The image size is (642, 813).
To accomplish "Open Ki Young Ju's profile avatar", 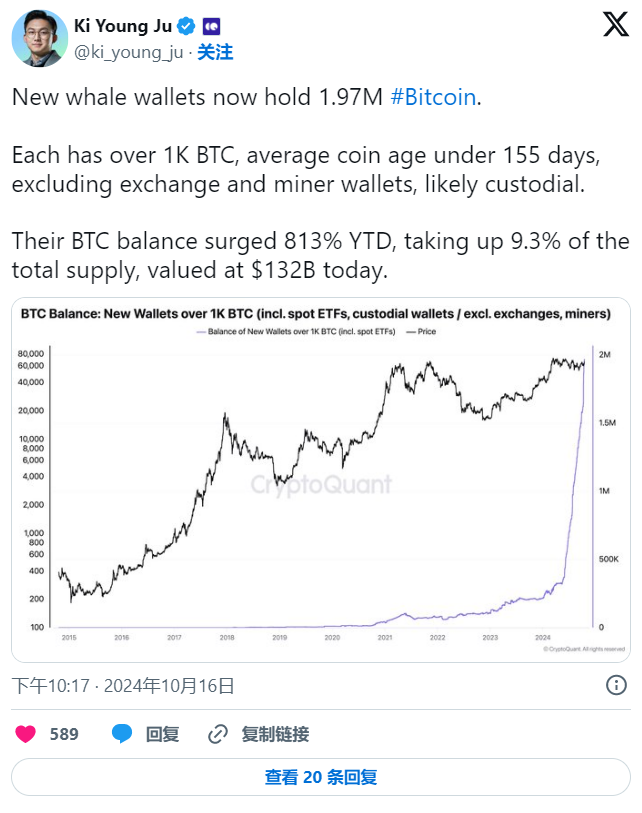I will [39, 38].
